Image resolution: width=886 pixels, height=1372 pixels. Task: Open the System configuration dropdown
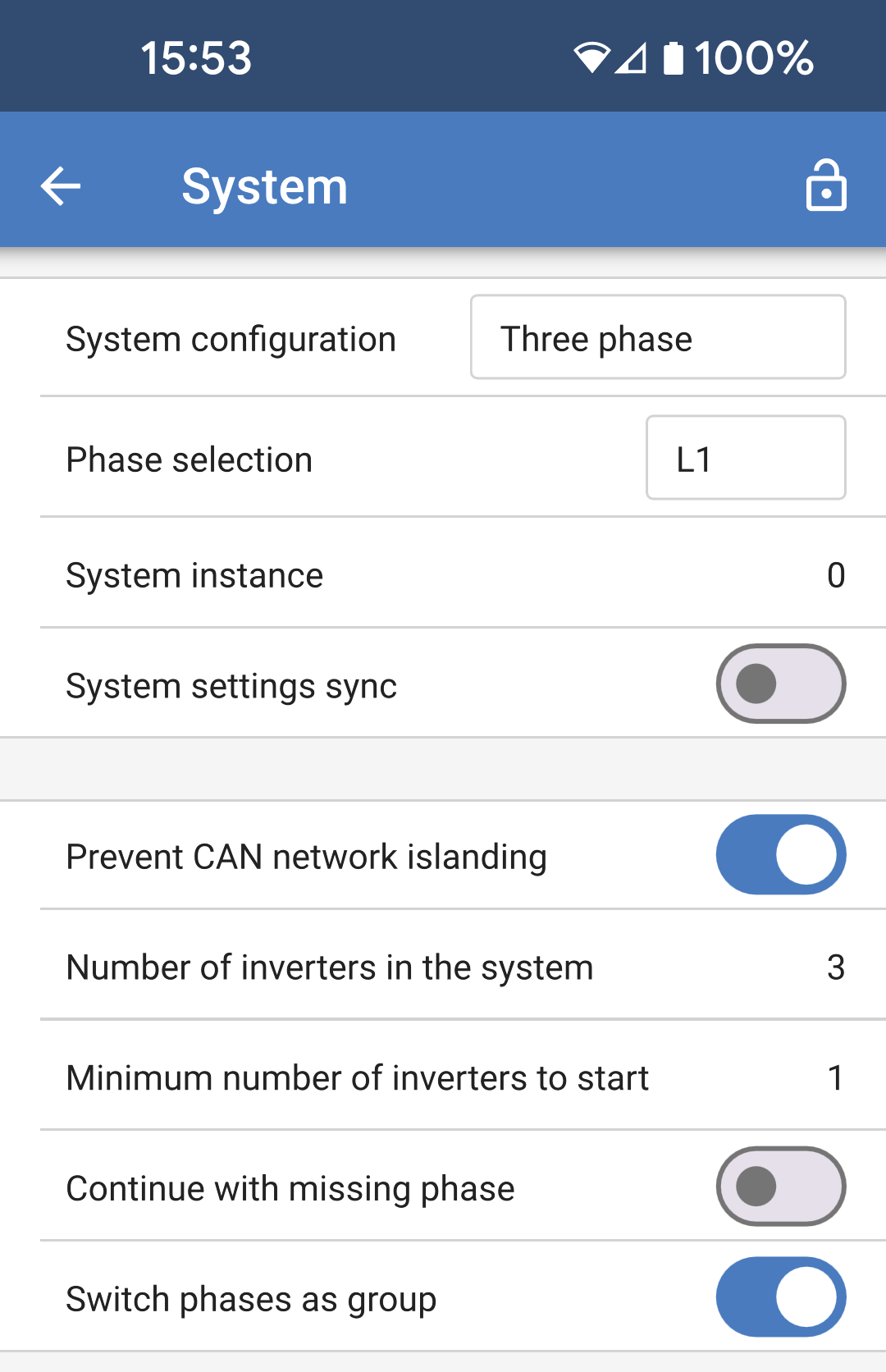(657, 337)
